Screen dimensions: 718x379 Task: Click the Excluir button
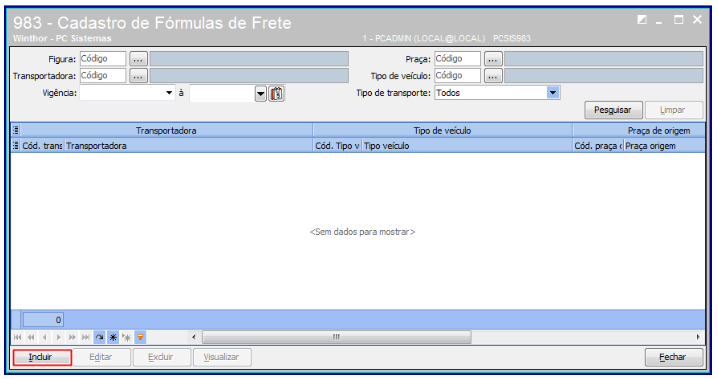point(162,357)
